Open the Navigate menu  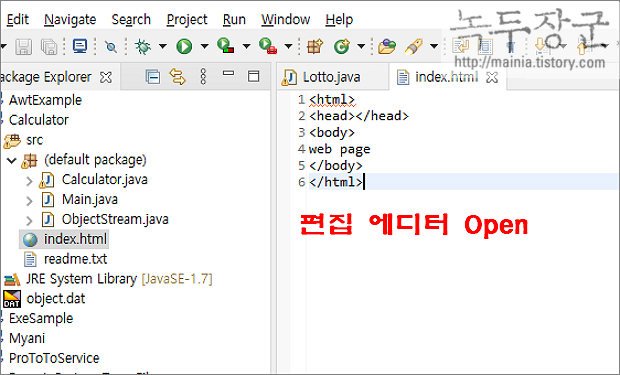pyautogui.click(x=70, y=19)
